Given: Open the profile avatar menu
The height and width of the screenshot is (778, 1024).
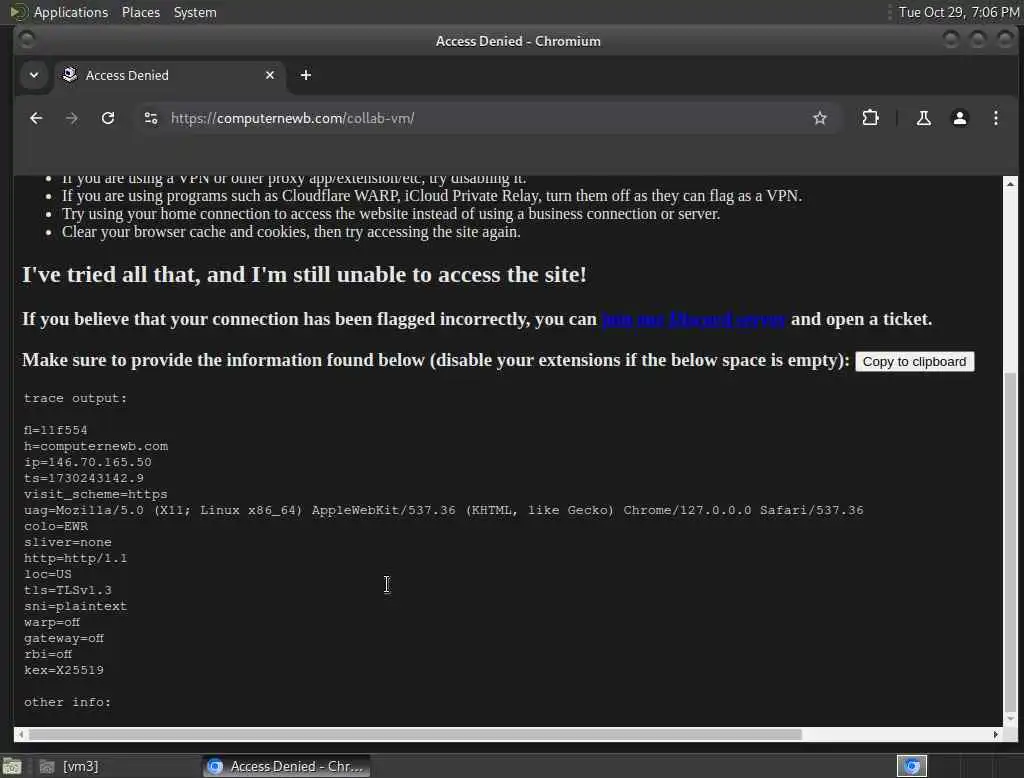Looking at the screenshot, I should click(x=959, y=118).
